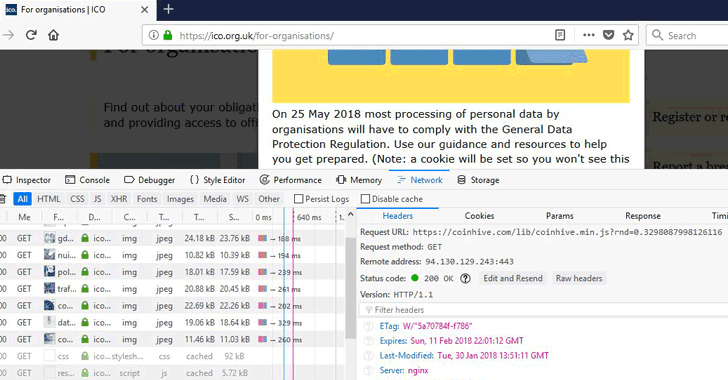Show the Cookies details tab
This screenshot has height=380, width=728.
[479, 216]
